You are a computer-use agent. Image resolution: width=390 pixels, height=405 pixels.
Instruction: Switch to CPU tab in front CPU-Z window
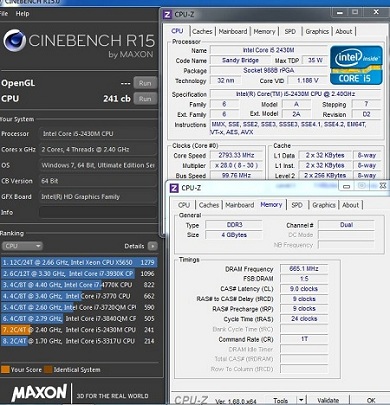pos(184,205)
